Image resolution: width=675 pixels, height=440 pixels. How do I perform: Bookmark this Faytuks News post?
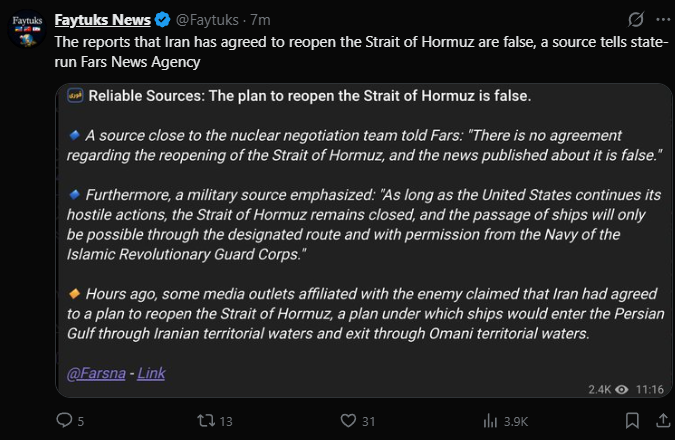[x=632, y=420]
